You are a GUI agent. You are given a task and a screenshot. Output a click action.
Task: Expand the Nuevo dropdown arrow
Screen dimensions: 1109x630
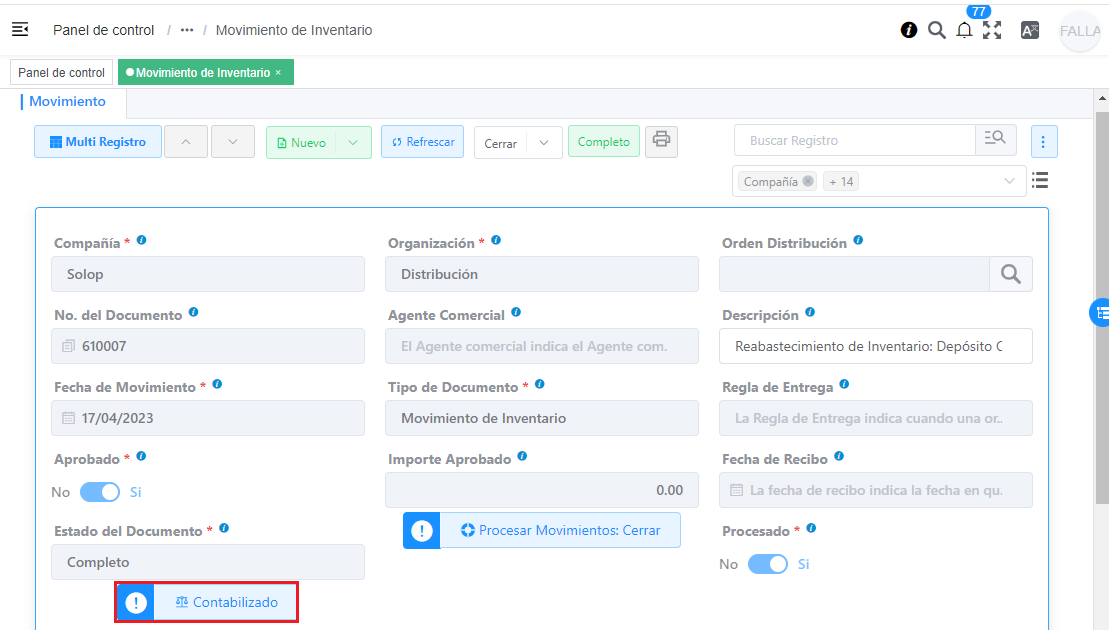pos(353,143)
